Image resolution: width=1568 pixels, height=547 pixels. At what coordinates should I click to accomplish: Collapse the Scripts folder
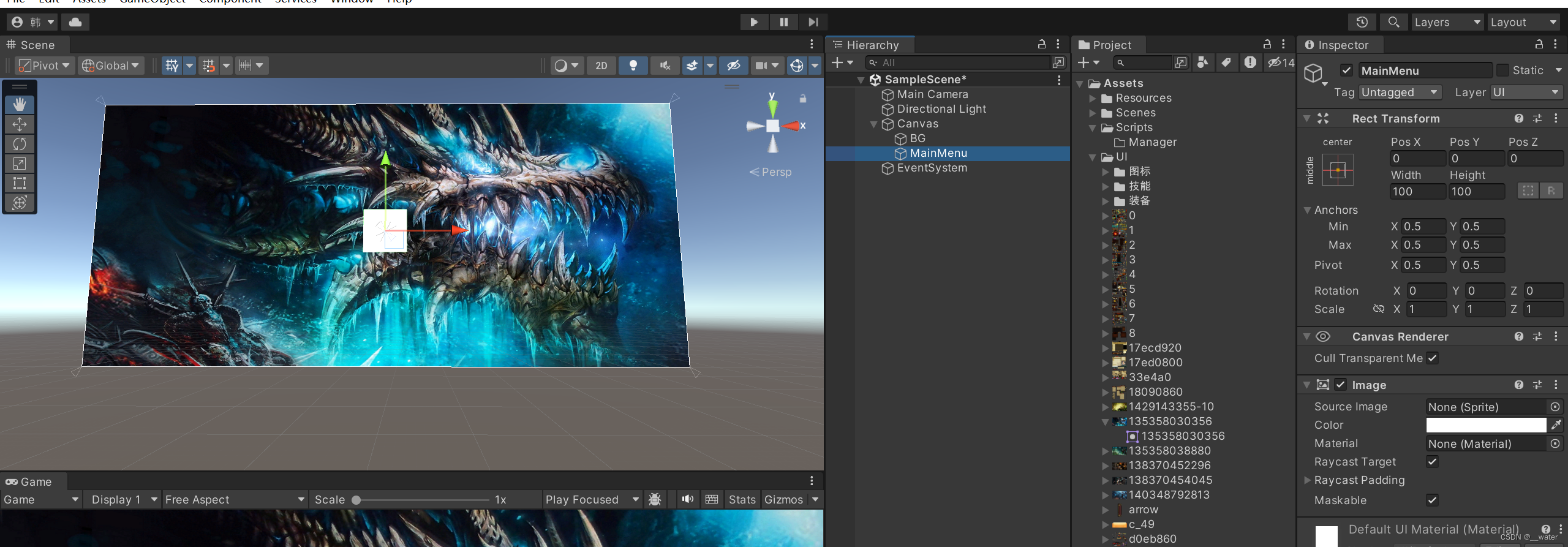tap(1093, 127)
